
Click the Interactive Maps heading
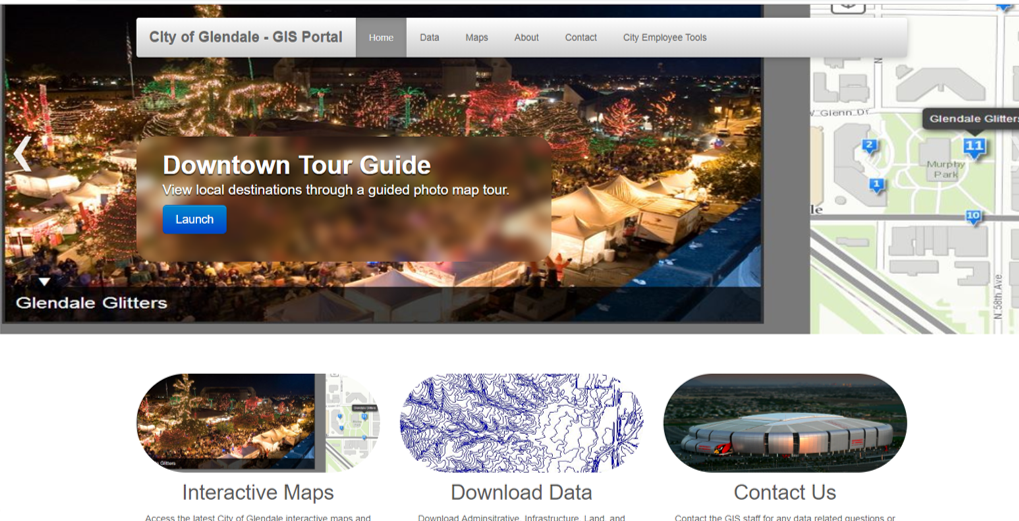(258, 492)
